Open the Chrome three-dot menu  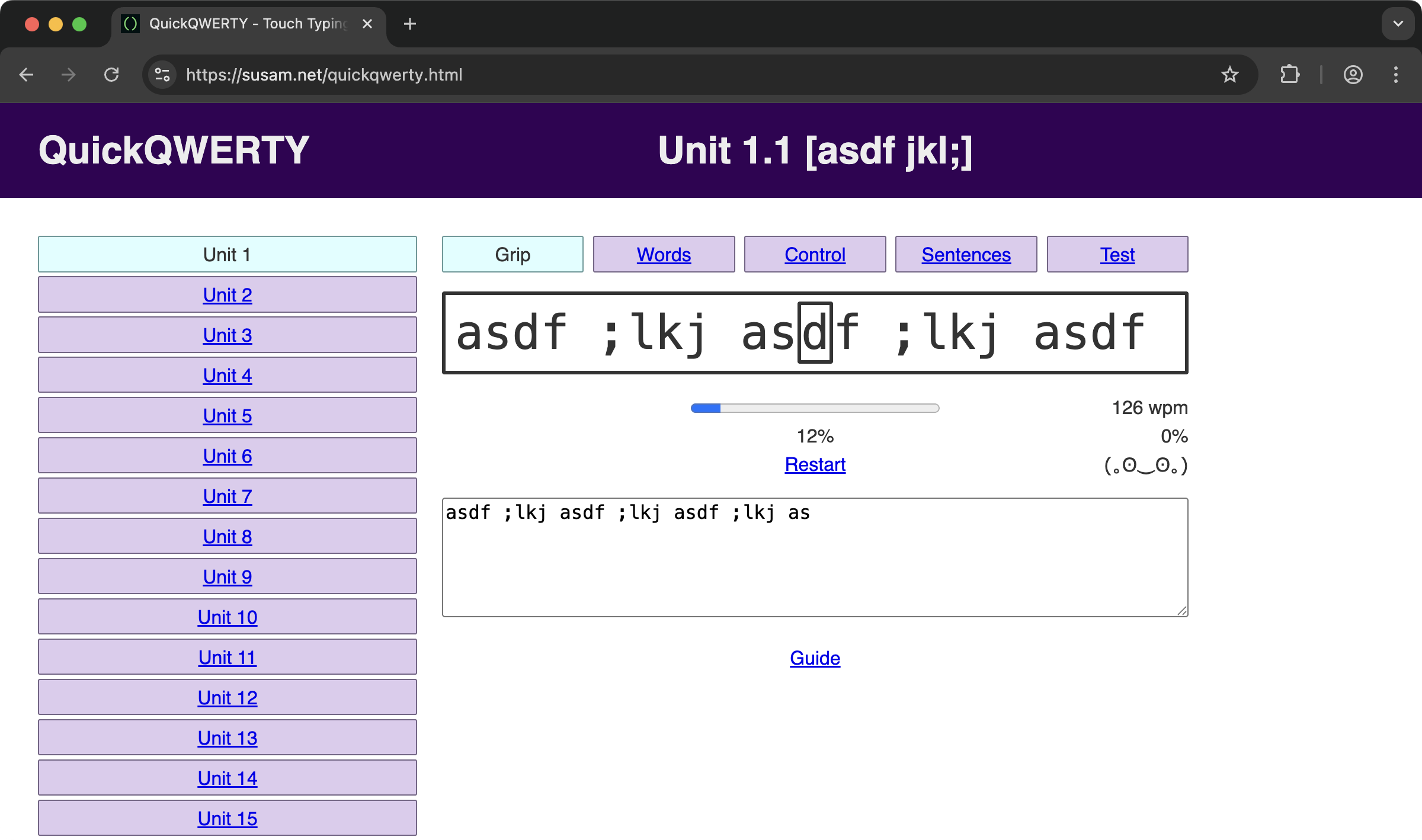pos(1396,75)
